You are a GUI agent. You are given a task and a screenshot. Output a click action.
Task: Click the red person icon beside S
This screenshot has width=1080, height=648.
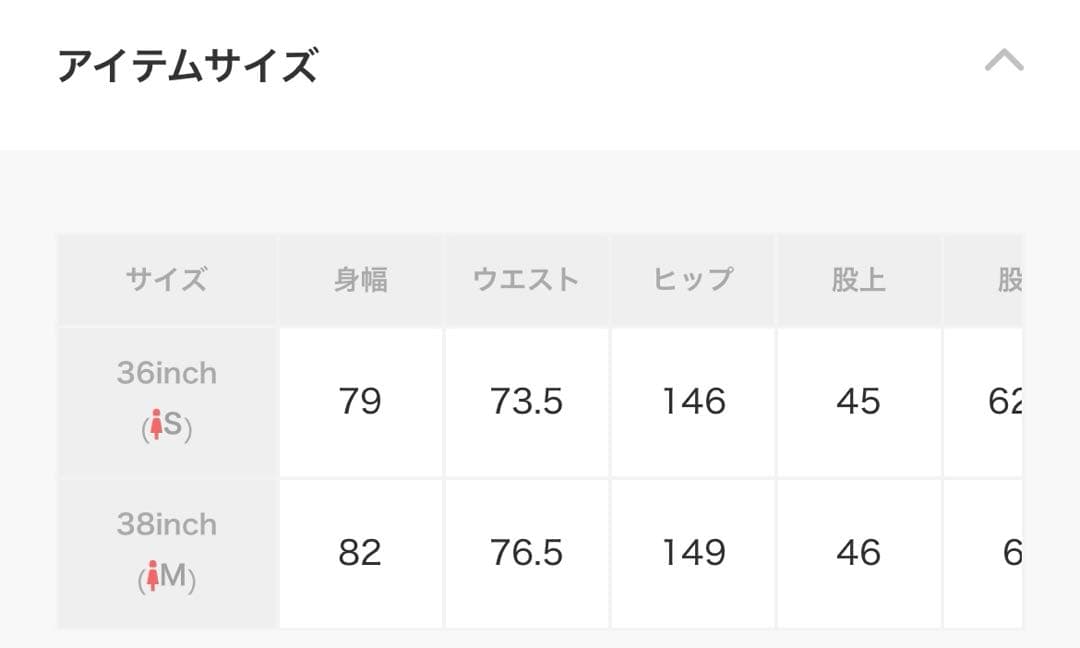click(155, 428)
